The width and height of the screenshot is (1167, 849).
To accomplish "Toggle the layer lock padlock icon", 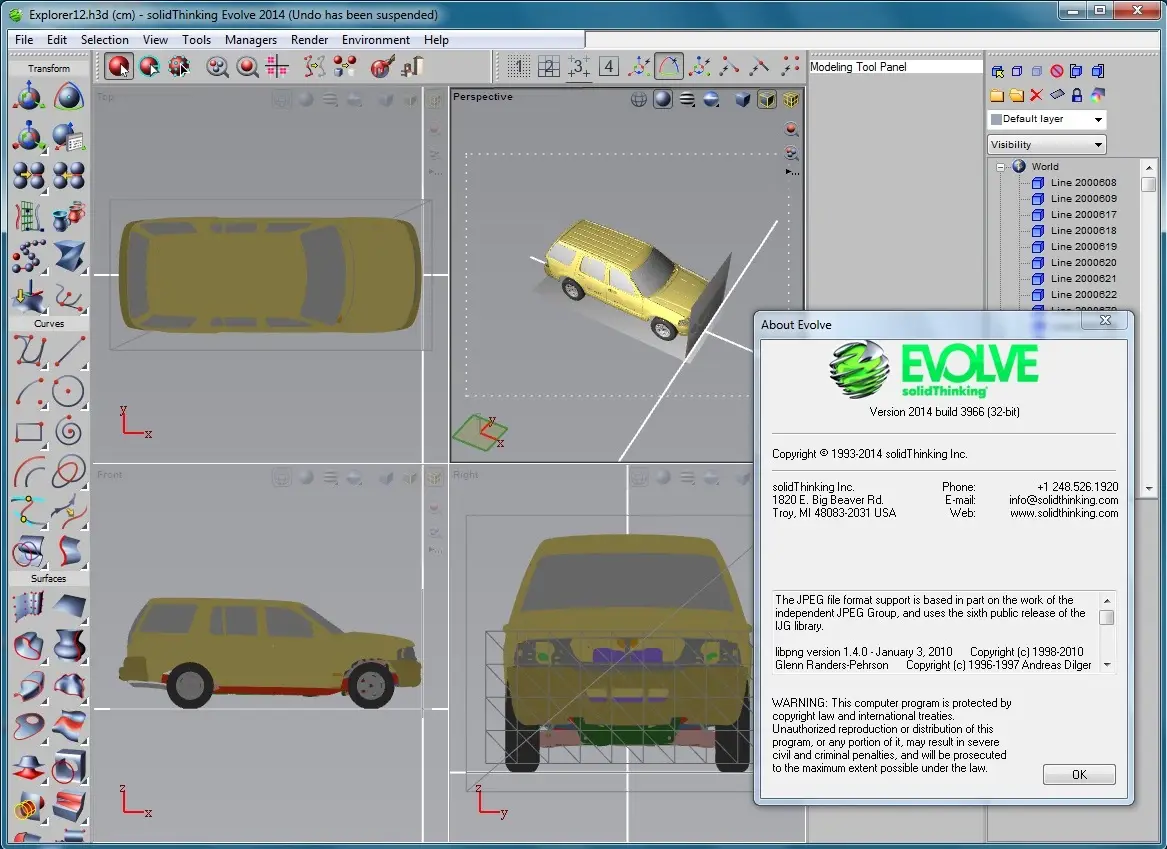I will 1077,94.
